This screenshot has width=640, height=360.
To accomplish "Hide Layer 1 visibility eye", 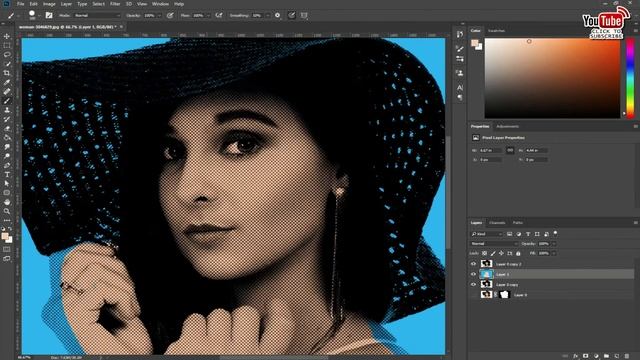I will tap(473, 274).
